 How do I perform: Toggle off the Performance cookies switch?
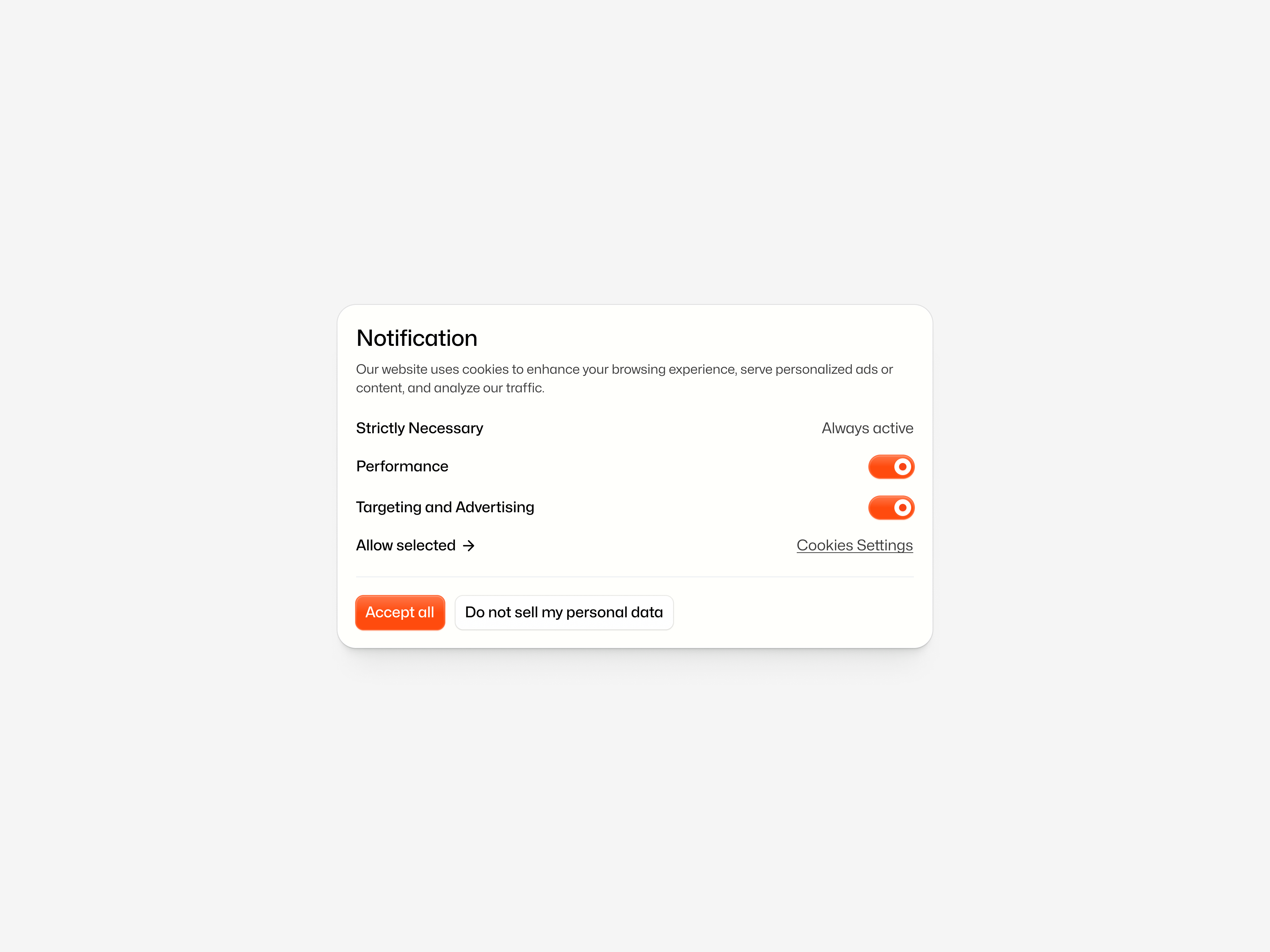892,467
